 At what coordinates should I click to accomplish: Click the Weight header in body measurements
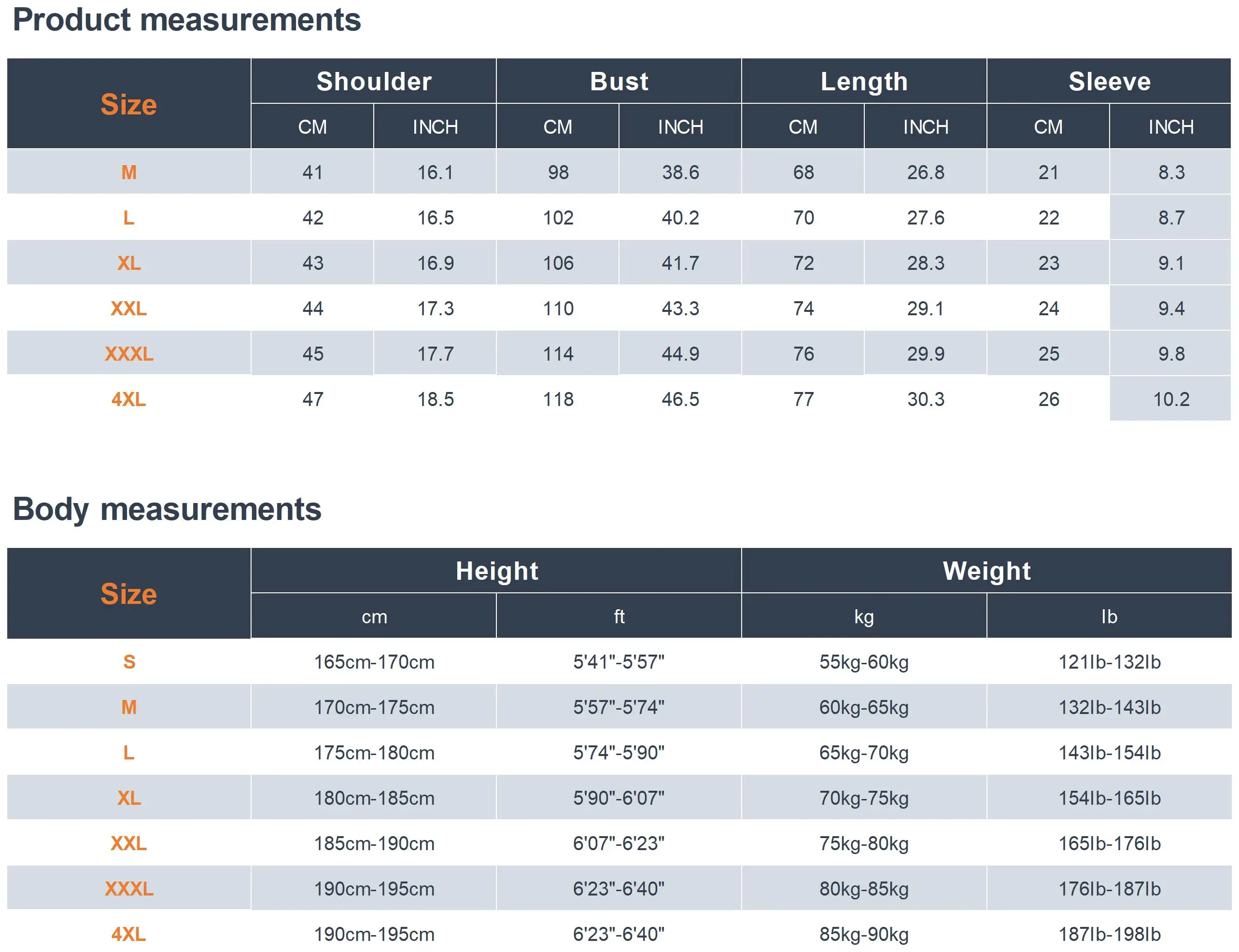[987, 571]
